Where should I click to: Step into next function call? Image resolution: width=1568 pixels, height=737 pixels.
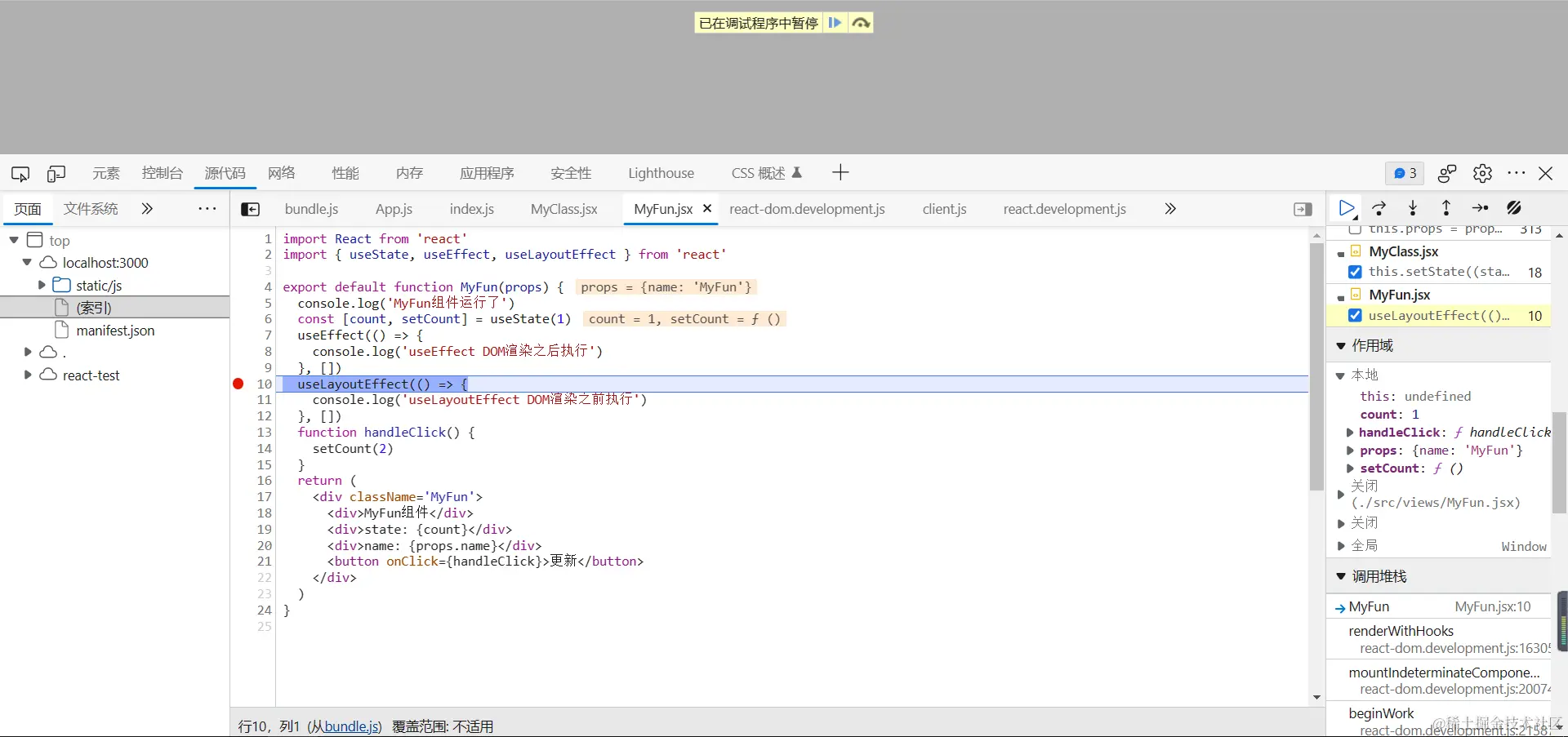point(1413,208)
